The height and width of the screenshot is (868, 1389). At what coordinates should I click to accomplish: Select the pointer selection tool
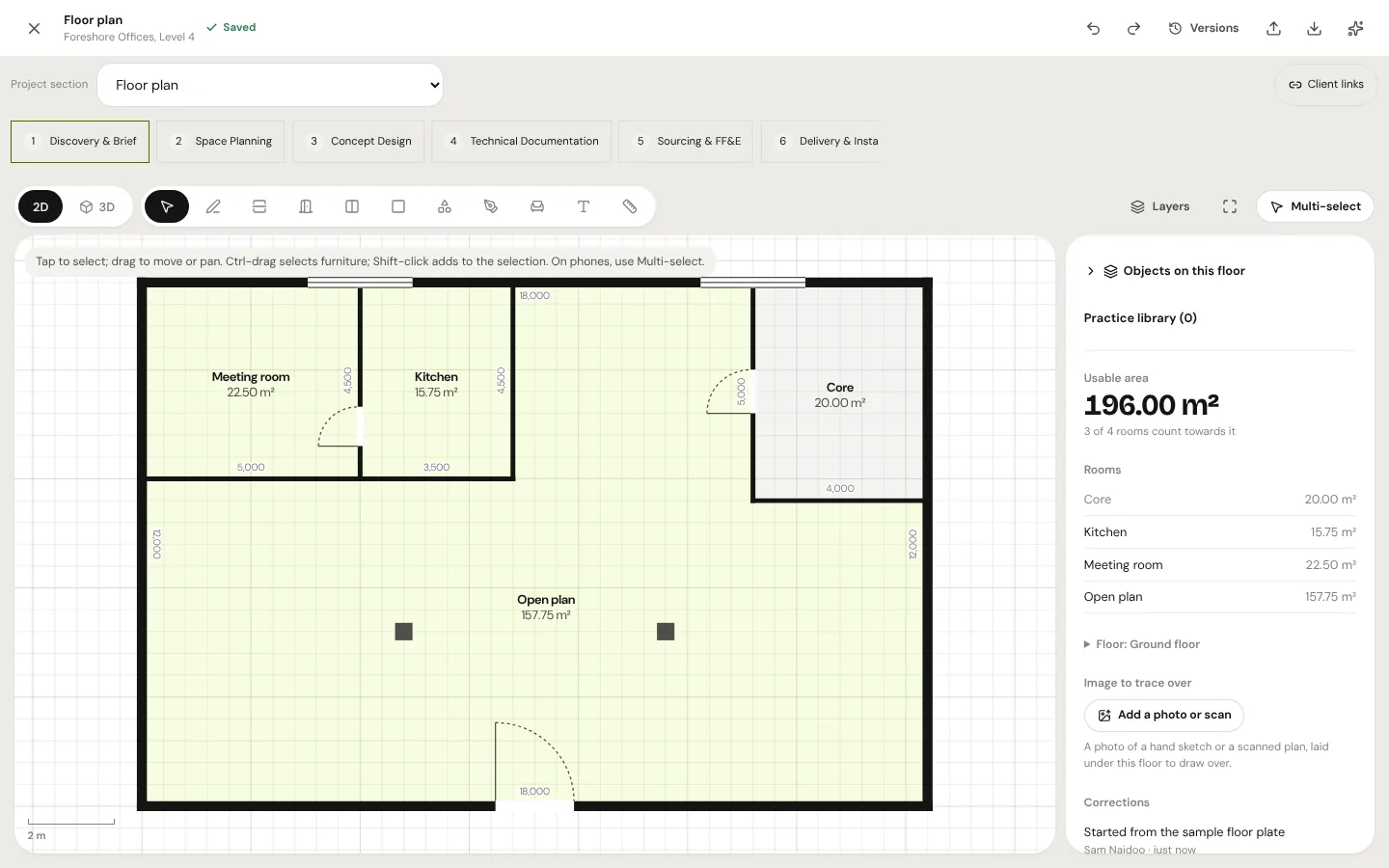pyautogui.click(x=167, y=206)
